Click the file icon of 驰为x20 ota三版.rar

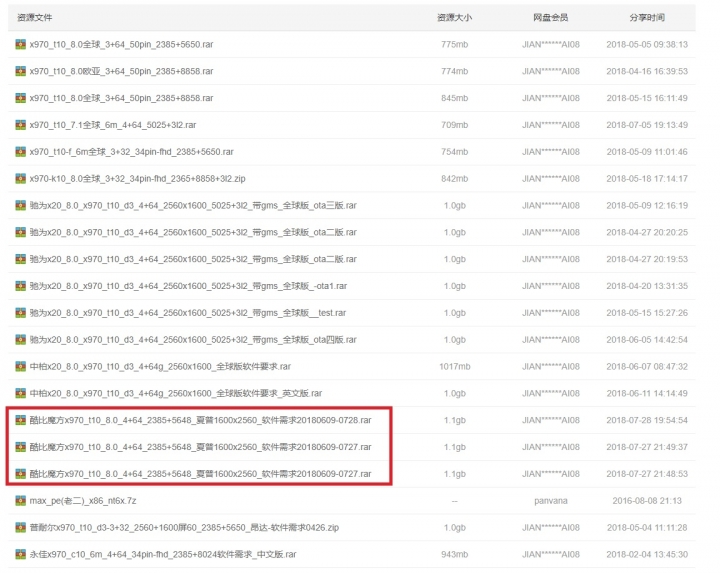click(20, 205)
